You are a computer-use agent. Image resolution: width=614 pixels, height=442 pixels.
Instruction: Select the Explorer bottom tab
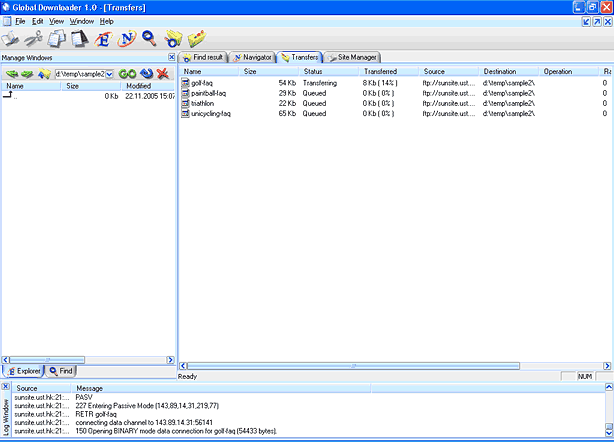pyautogui.click(x=23, y=371)
